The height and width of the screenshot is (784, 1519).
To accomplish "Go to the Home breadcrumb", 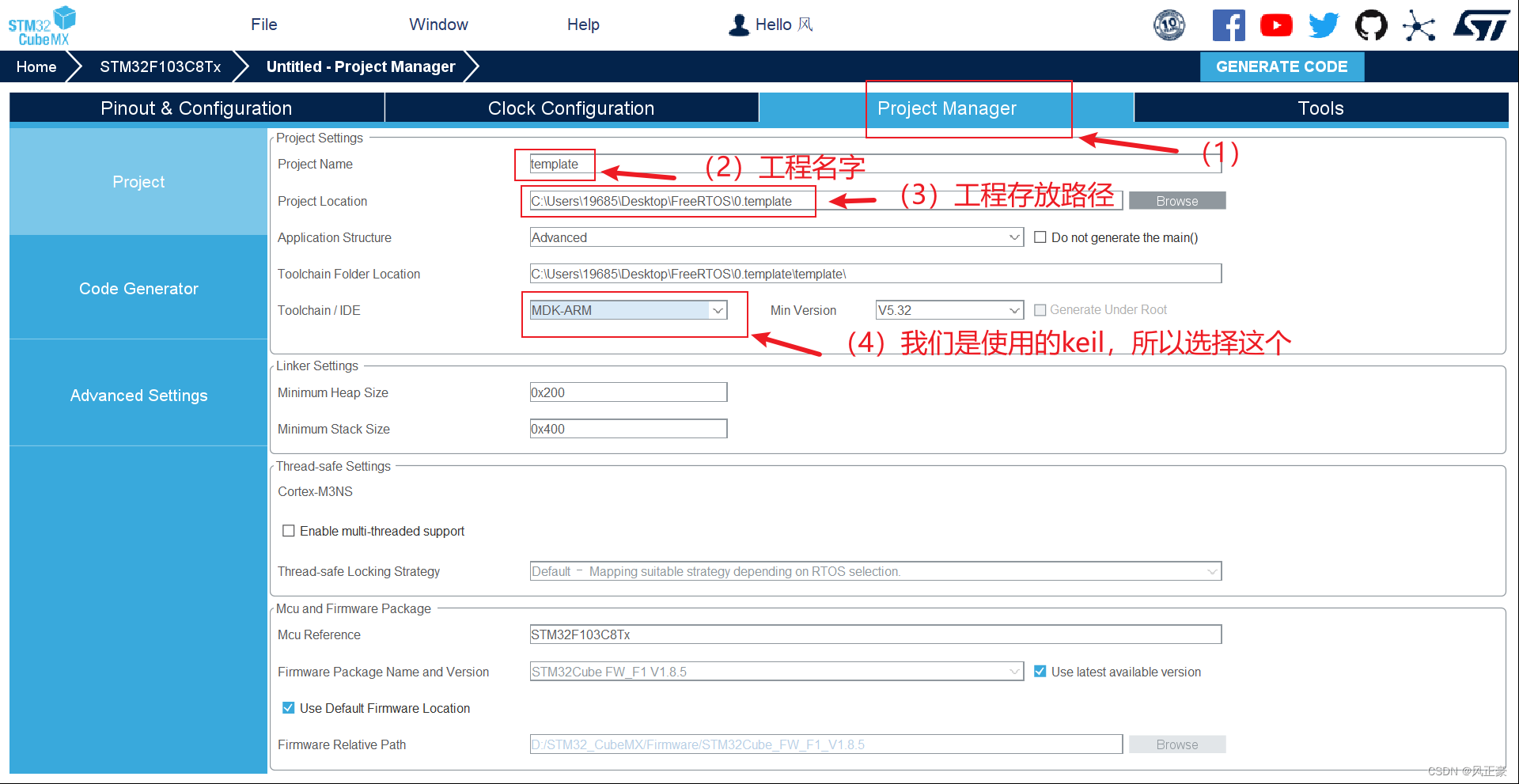I will [x=36, y=66].
